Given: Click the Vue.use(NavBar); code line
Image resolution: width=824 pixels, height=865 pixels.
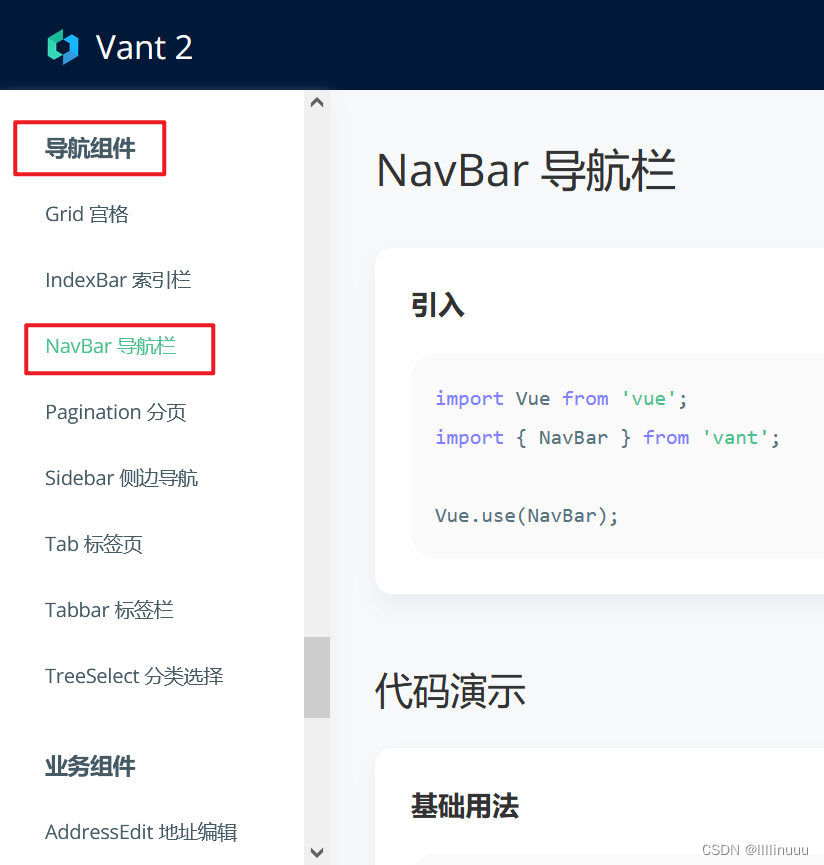Looking at the screenshot, I should [527, 516].
